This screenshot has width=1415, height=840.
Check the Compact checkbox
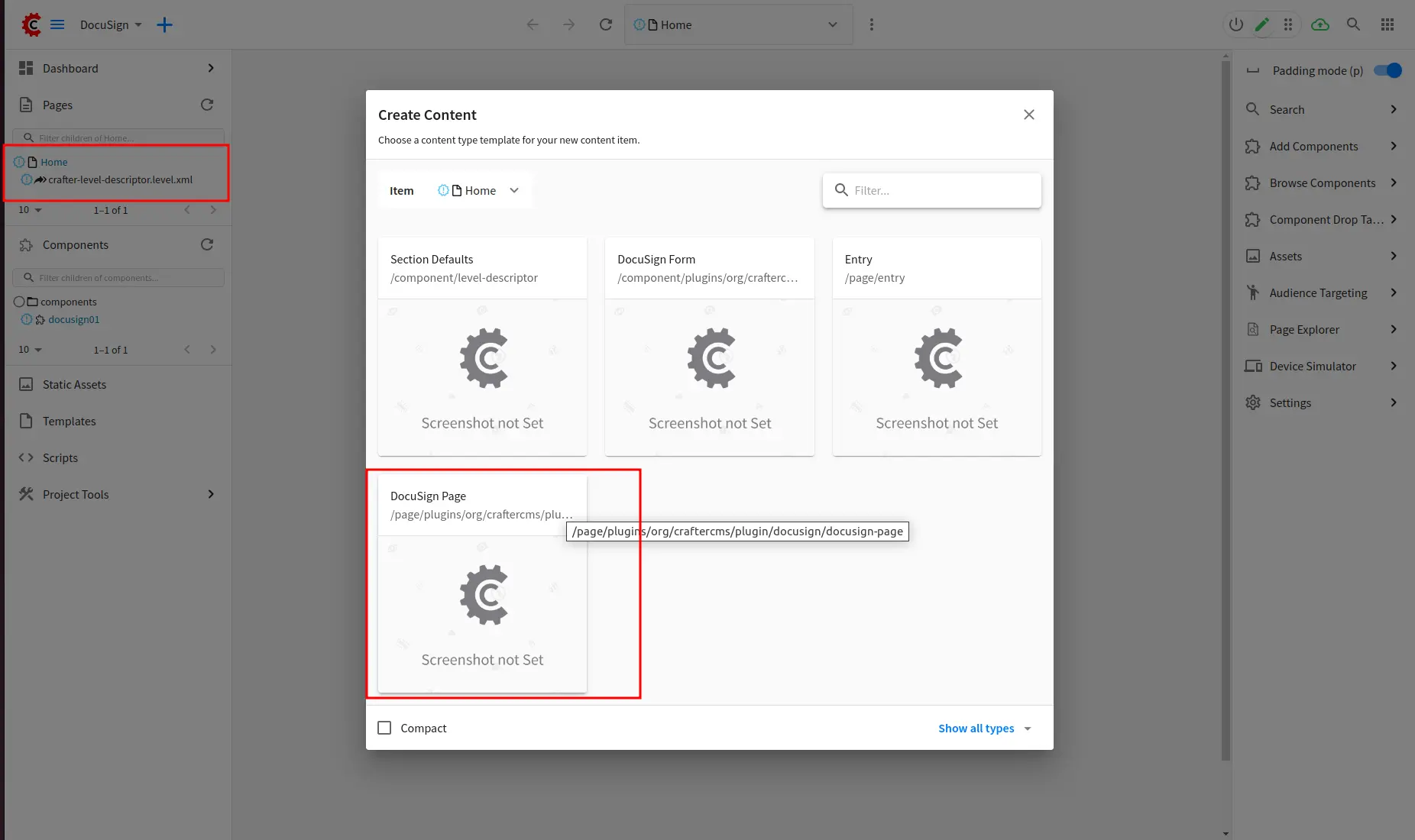click(x=384, y=728)
